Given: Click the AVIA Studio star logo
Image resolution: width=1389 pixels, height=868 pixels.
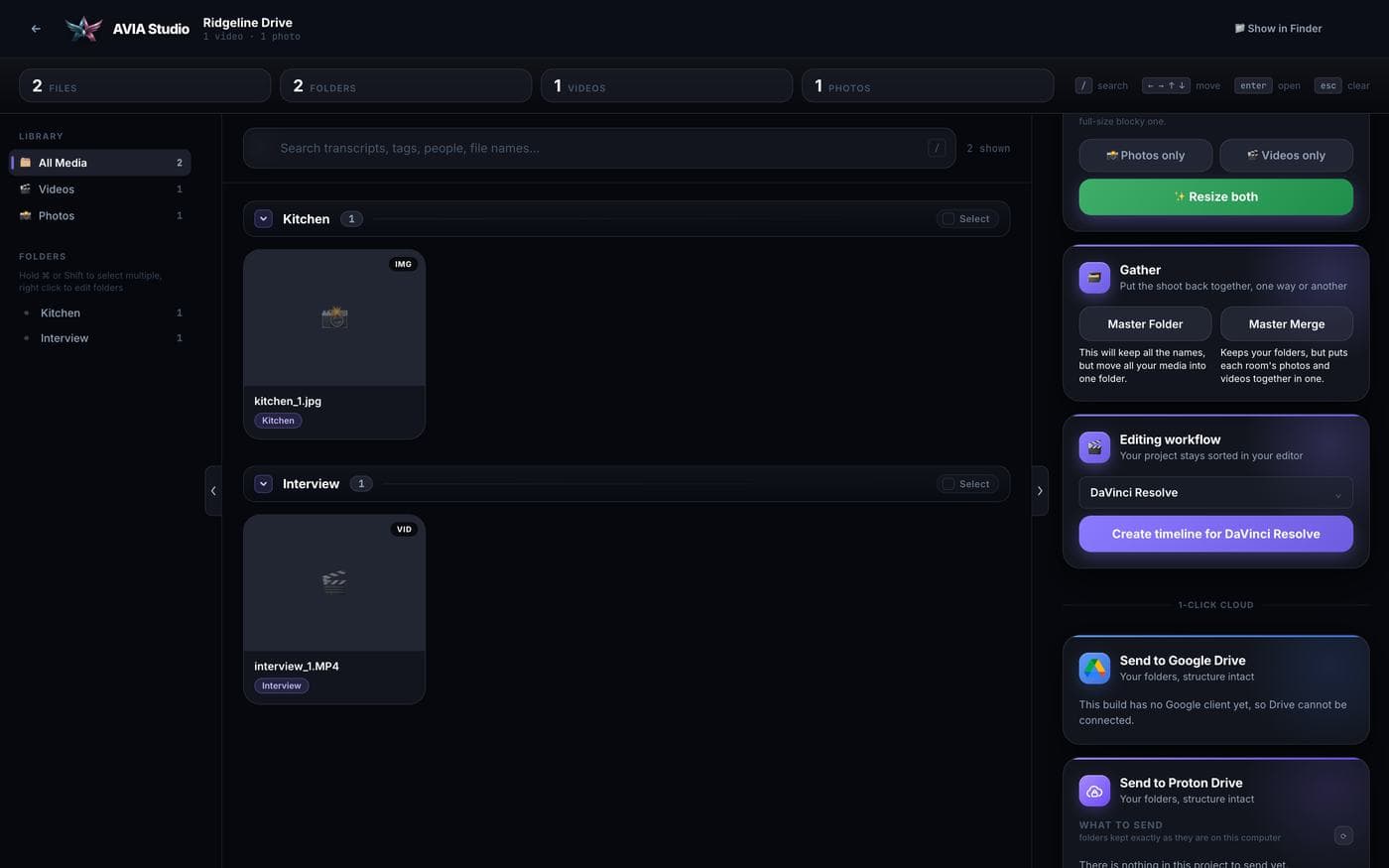Looking at the screenshot, I should [x=83, y=29].
